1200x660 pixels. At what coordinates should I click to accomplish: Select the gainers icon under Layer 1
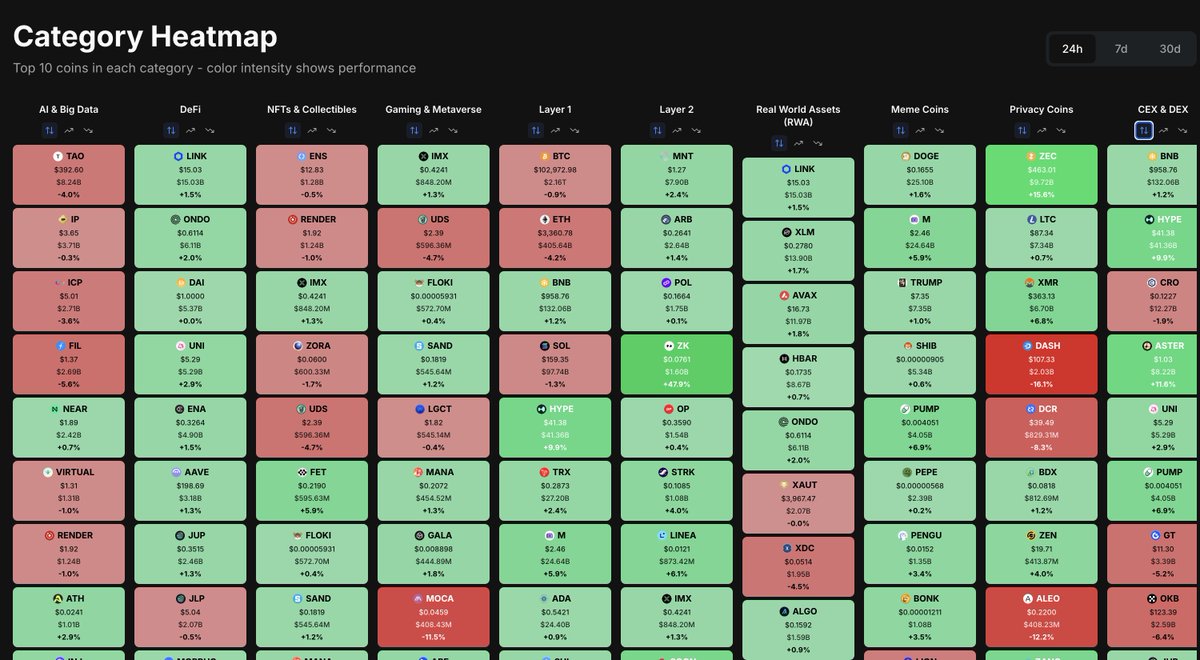(x=557, y=130)
